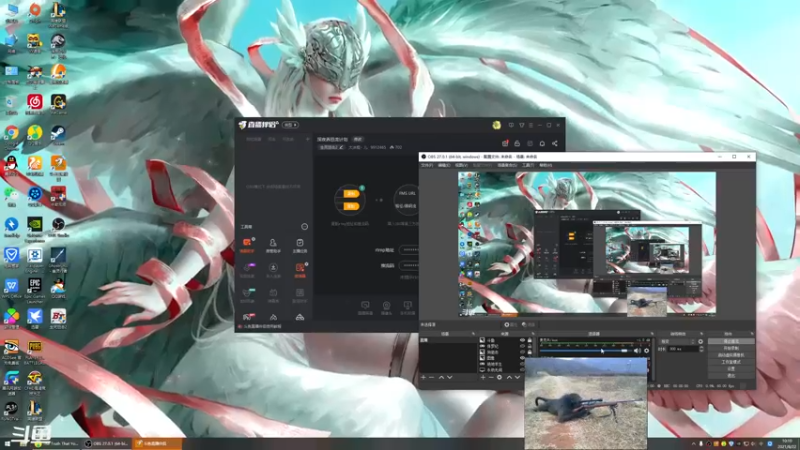800x450 pixels.
Task: Pop out the Audio Mixer dock via header icon
Action: point(653,334)
